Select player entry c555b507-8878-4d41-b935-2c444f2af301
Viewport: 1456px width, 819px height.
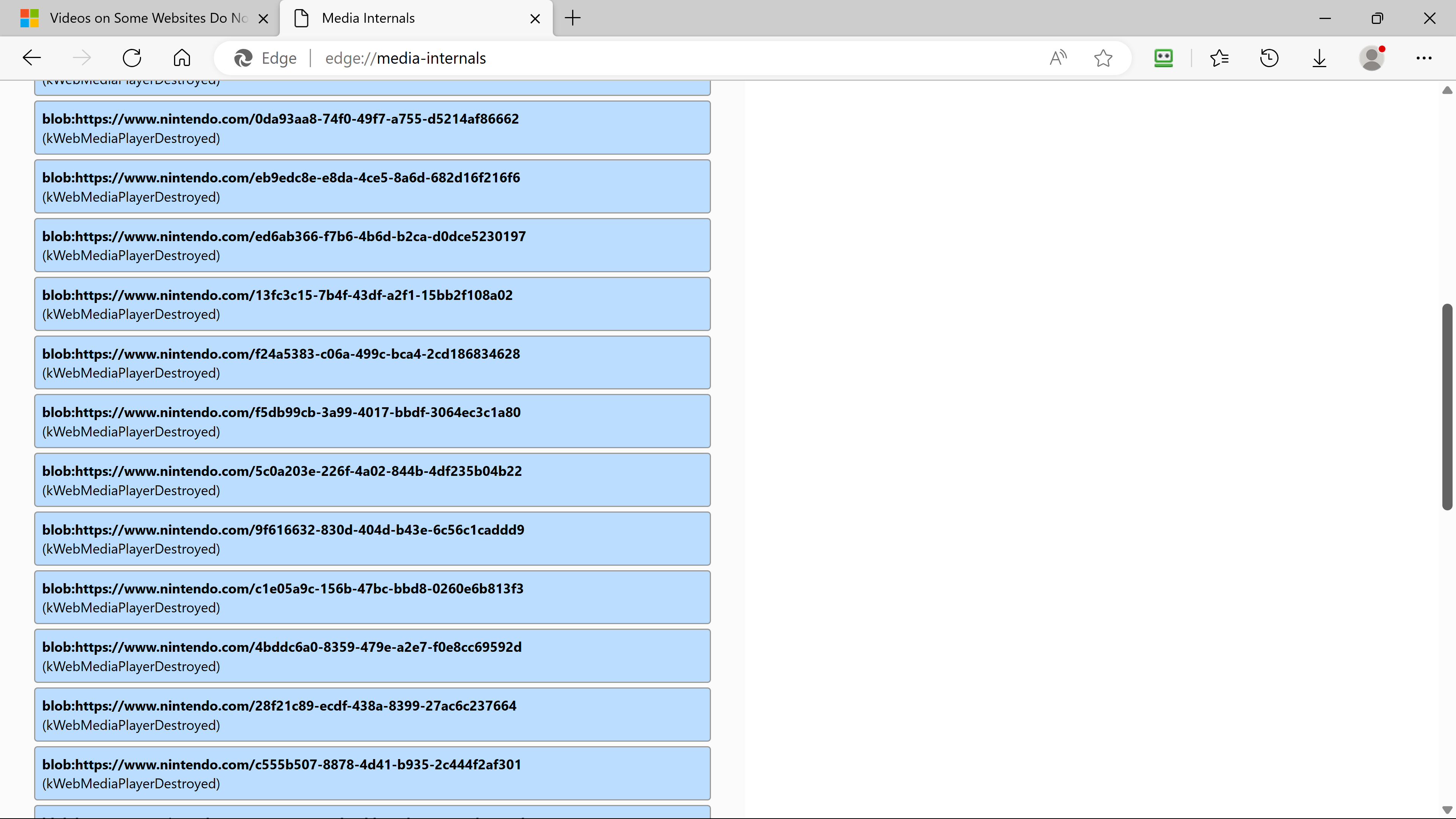click(372, 773)
